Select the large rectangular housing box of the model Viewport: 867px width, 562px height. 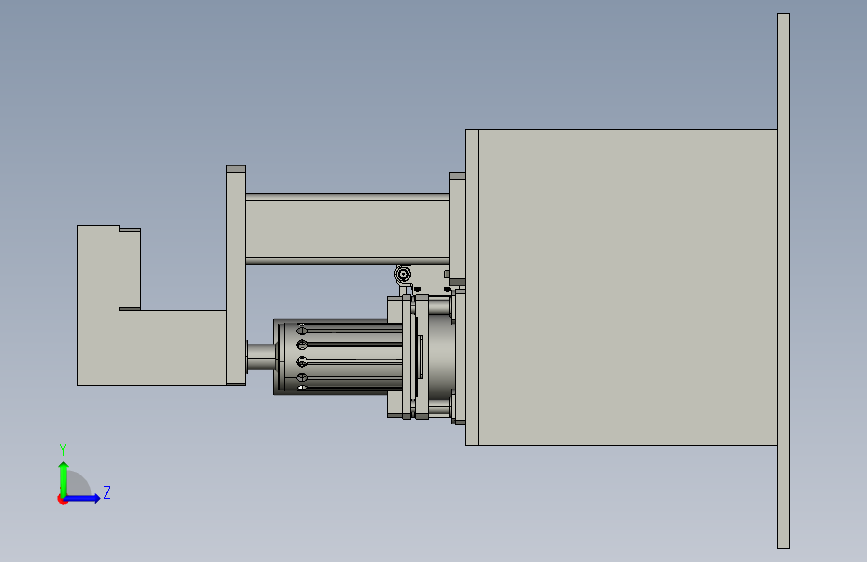pos(628,287)
